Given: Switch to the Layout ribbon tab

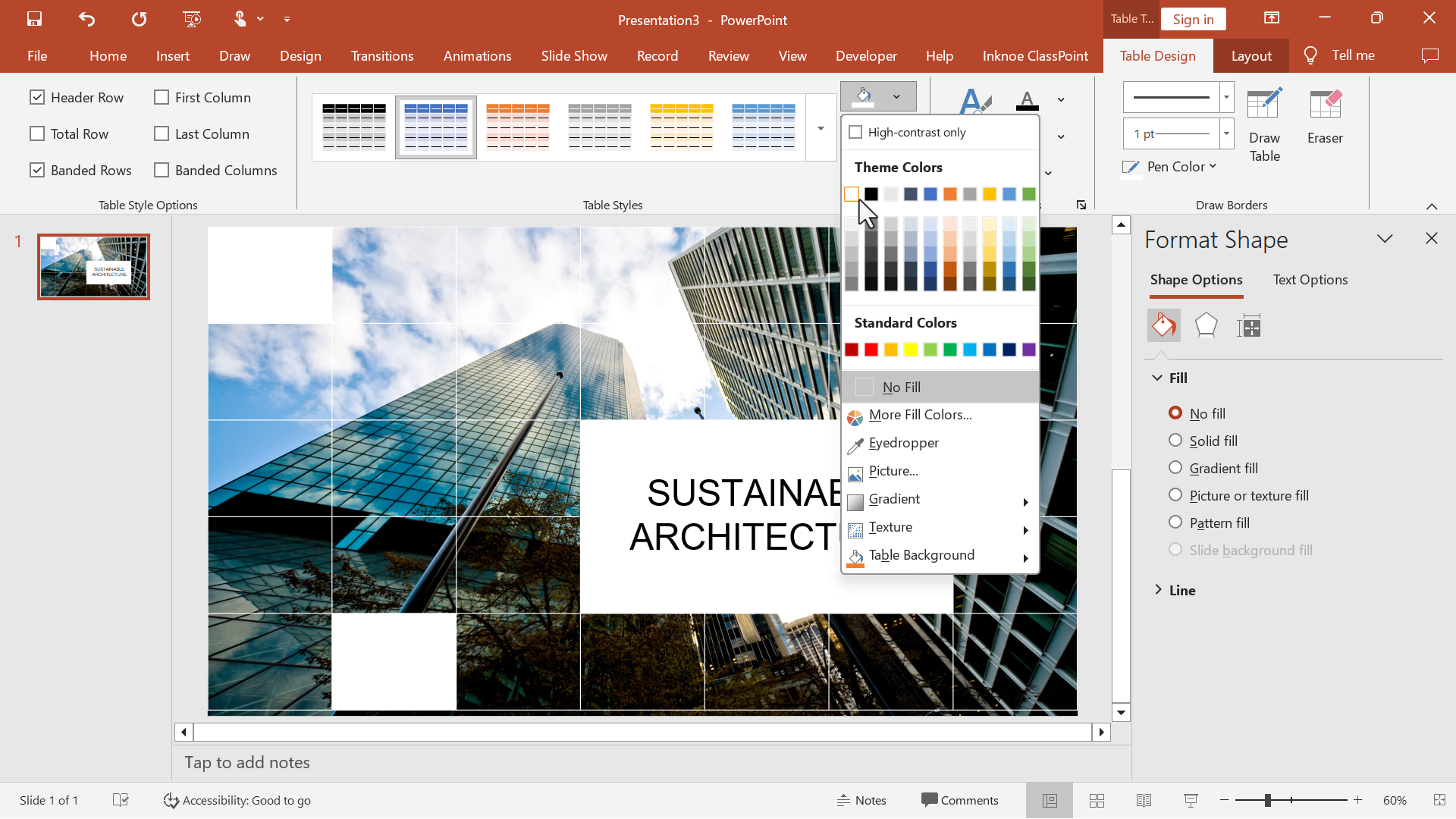Looking at the screenshot, I should [x=1251, y=55].
